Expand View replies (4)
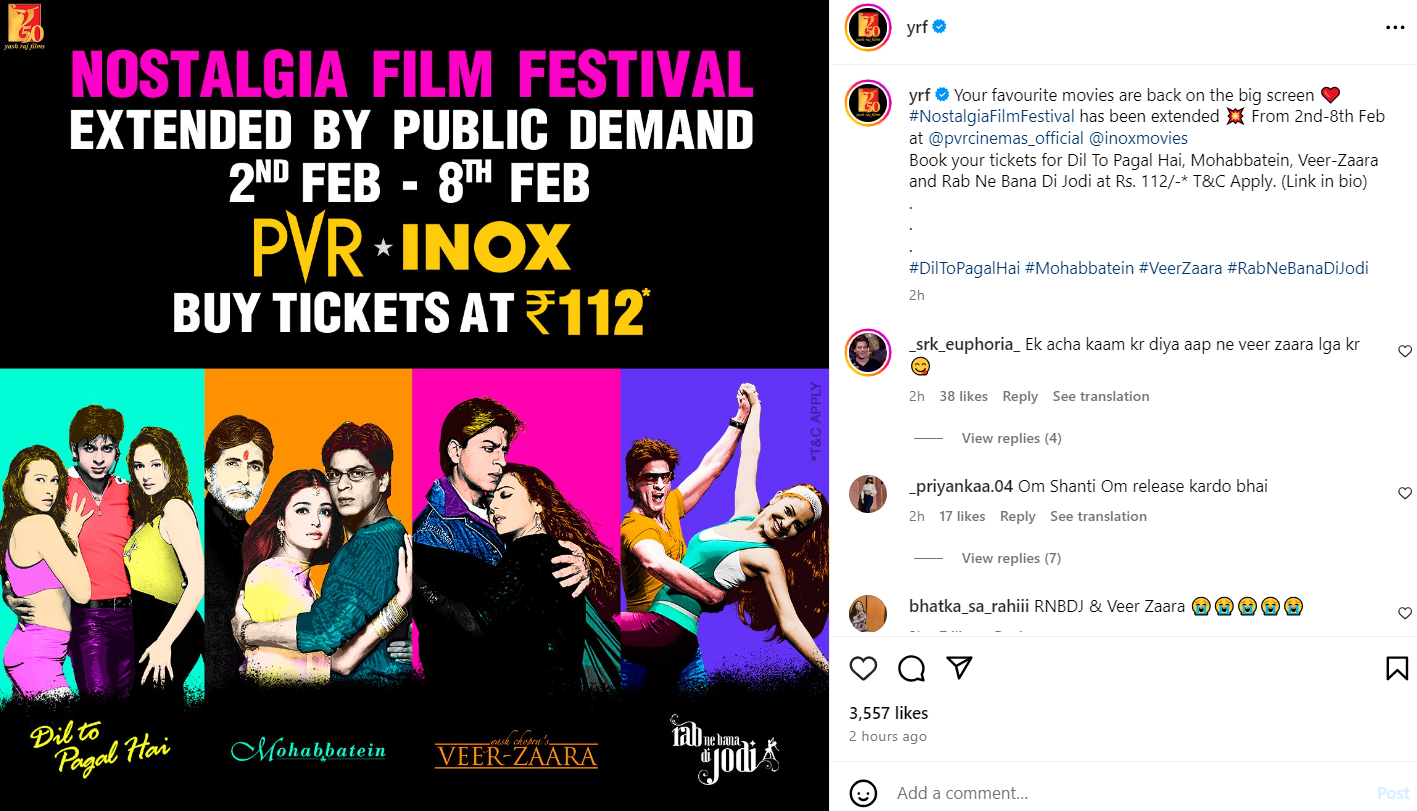Screen dimensions: 1417x811 coord(1011,438)
